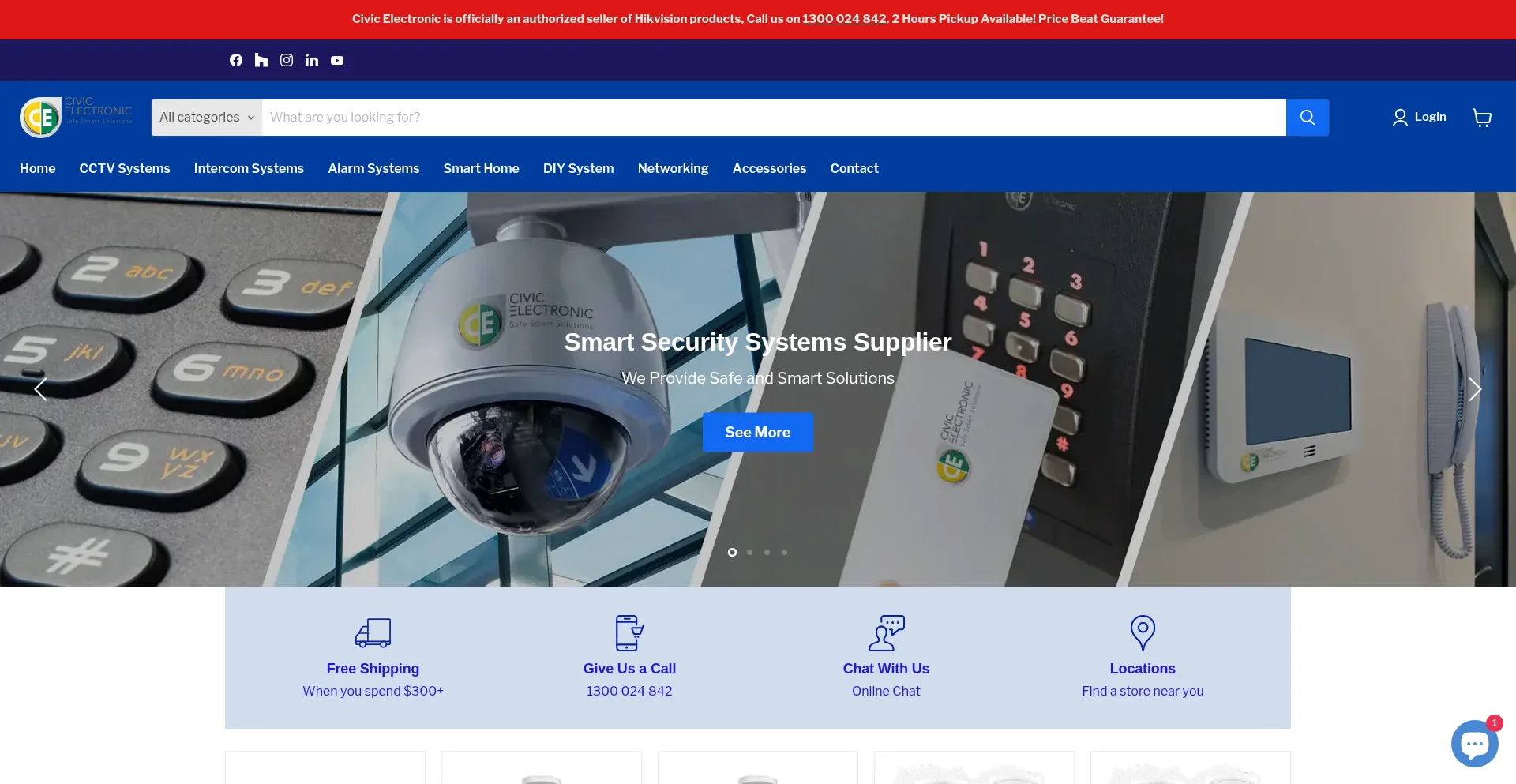1516x784 pixels.
Task: Open the LinkedIn social icon
Action: (x=311, y=60)
